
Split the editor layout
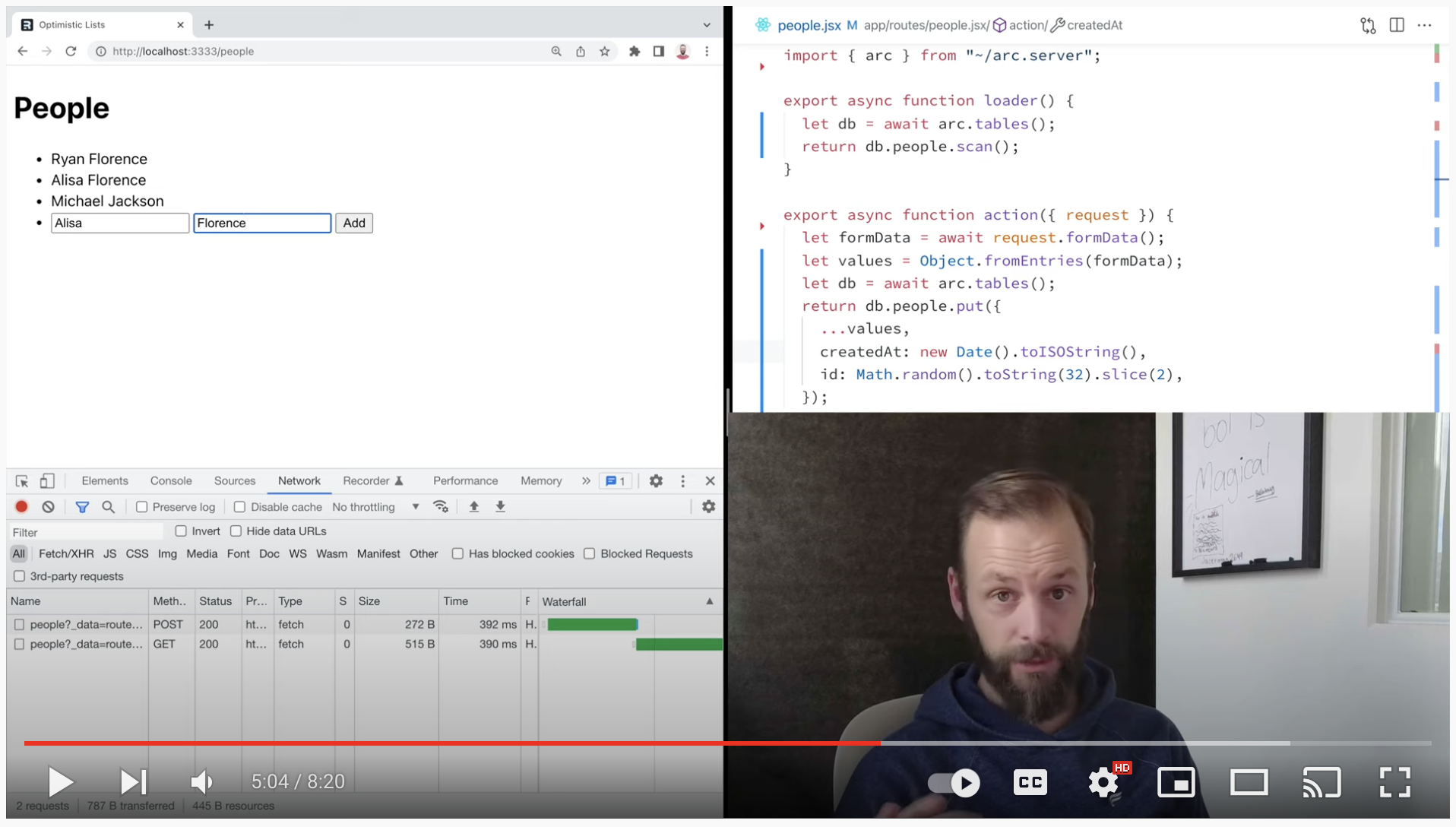[1397, 25]
